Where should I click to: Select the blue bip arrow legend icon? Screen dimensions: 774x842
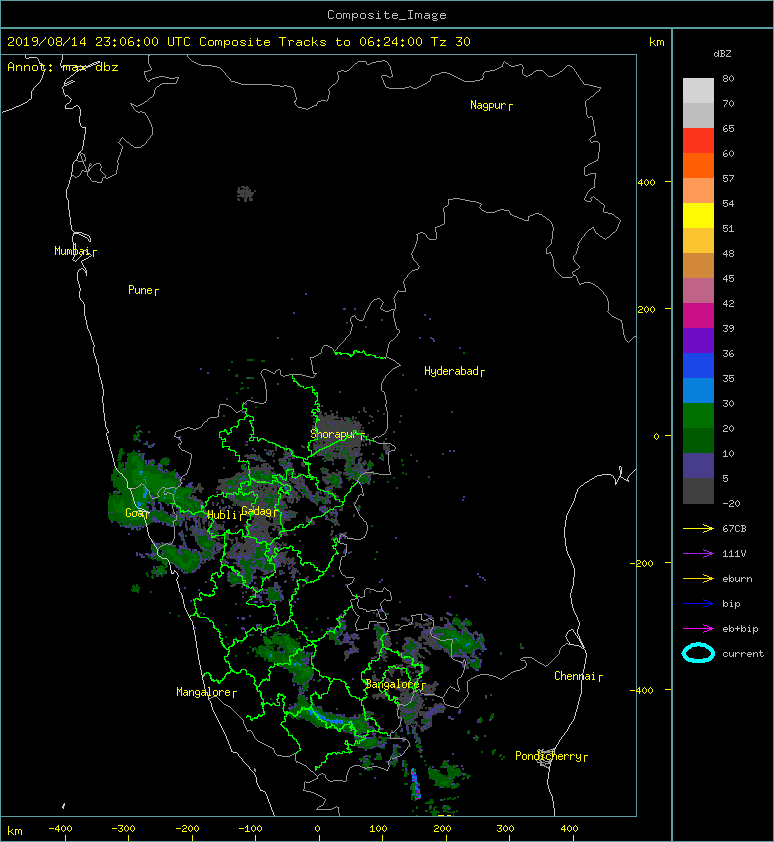[x=698, y=604]
